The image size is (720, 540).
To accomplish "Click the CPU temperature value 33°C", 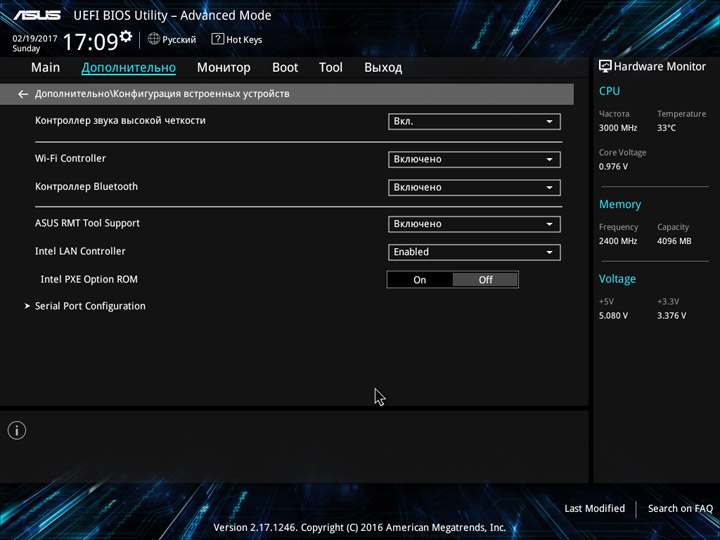I will click(666, 128).
